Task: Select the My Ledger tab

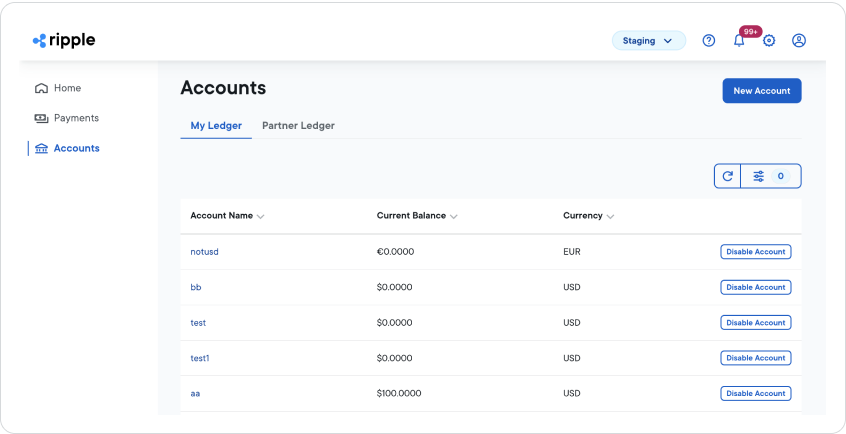Action: click(216, 126)
